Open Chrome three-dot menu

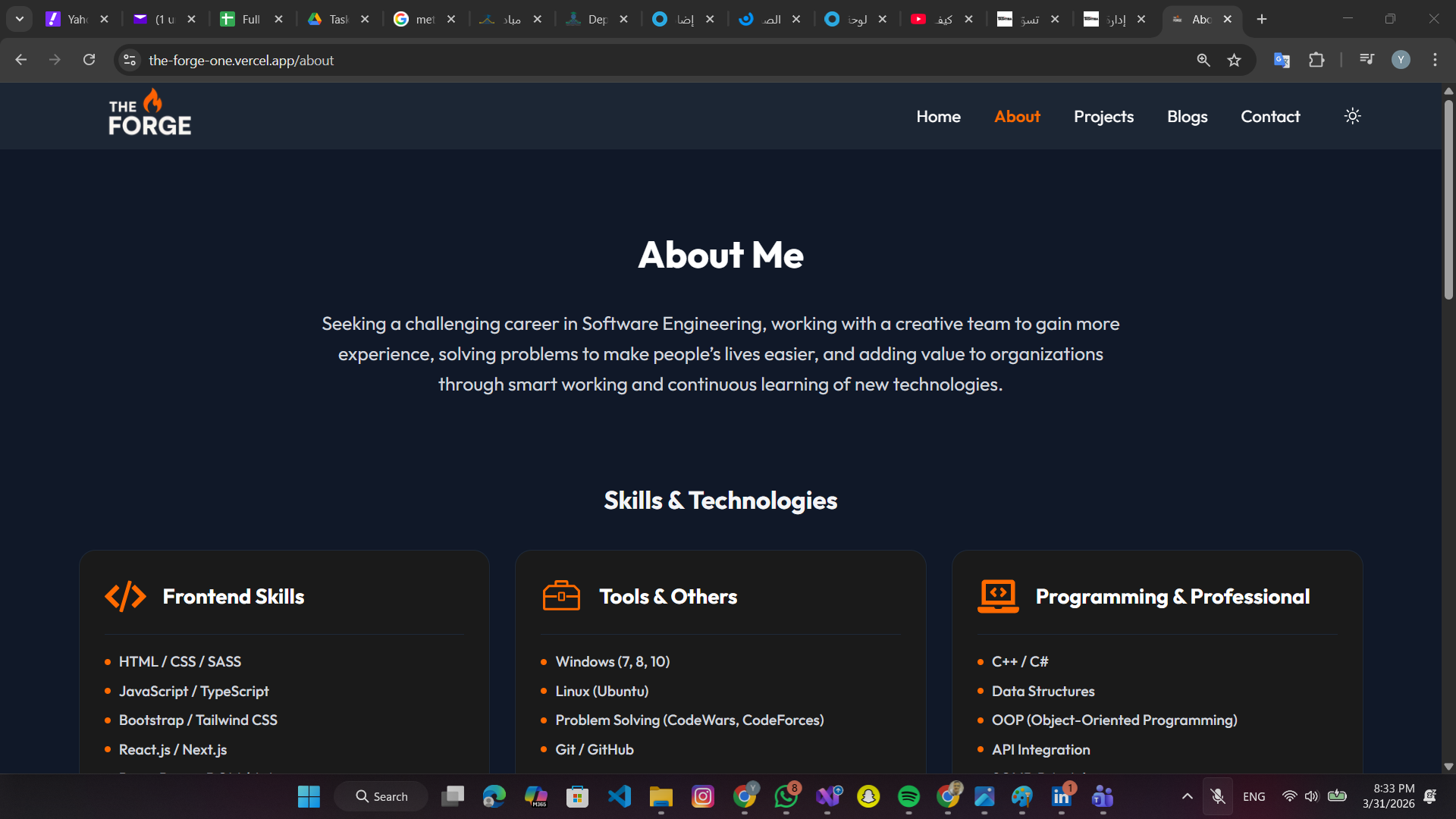pyautogui.click(x=1435, y=60)
